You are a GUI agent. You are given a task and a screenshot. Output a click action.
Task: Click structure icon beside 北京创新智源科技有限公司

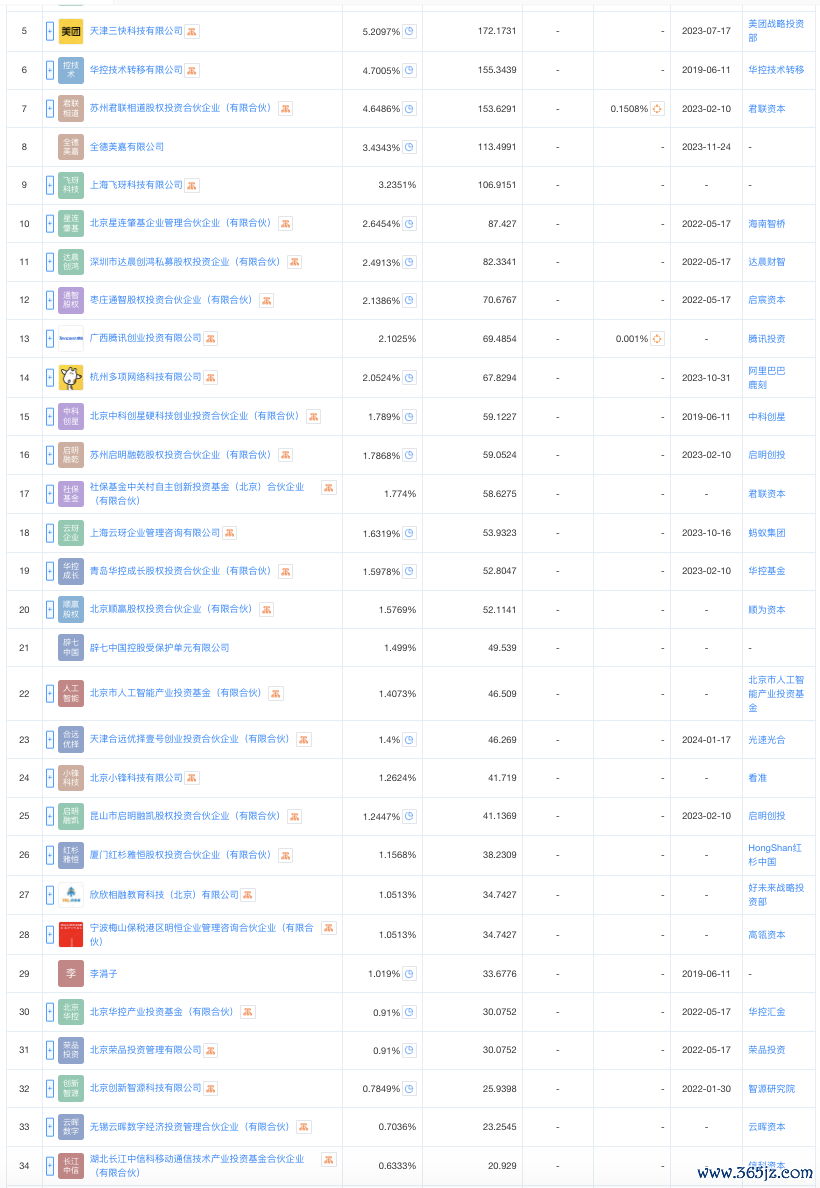pyautogui.click(x=211, y=1089)
